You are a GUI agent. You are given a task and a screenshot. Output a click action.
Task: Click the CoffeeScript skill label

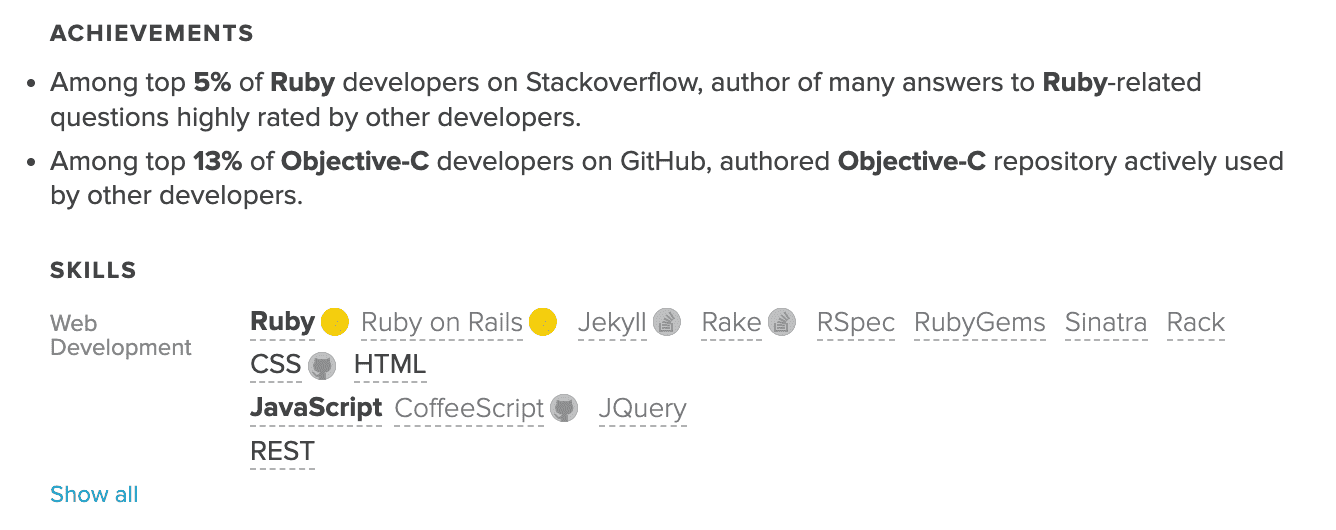click(x=469, y=408)
